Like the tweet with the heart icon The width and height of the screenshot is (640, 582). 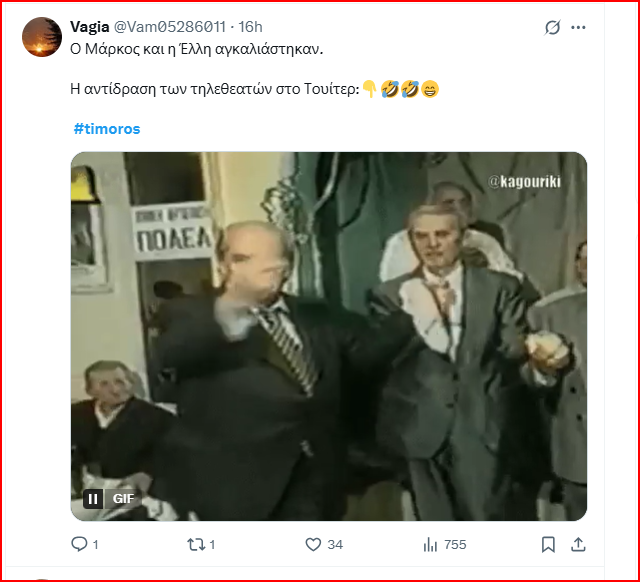313,544
